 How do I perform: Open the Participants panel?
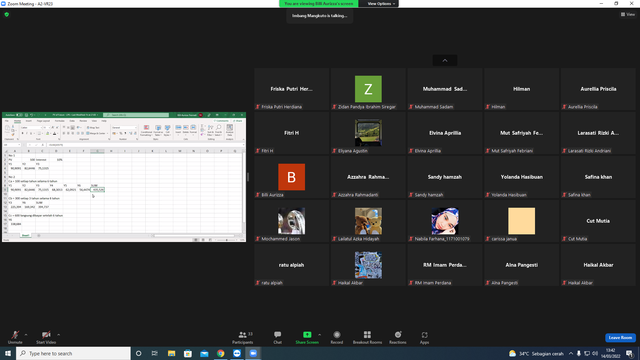pos(243,337)
